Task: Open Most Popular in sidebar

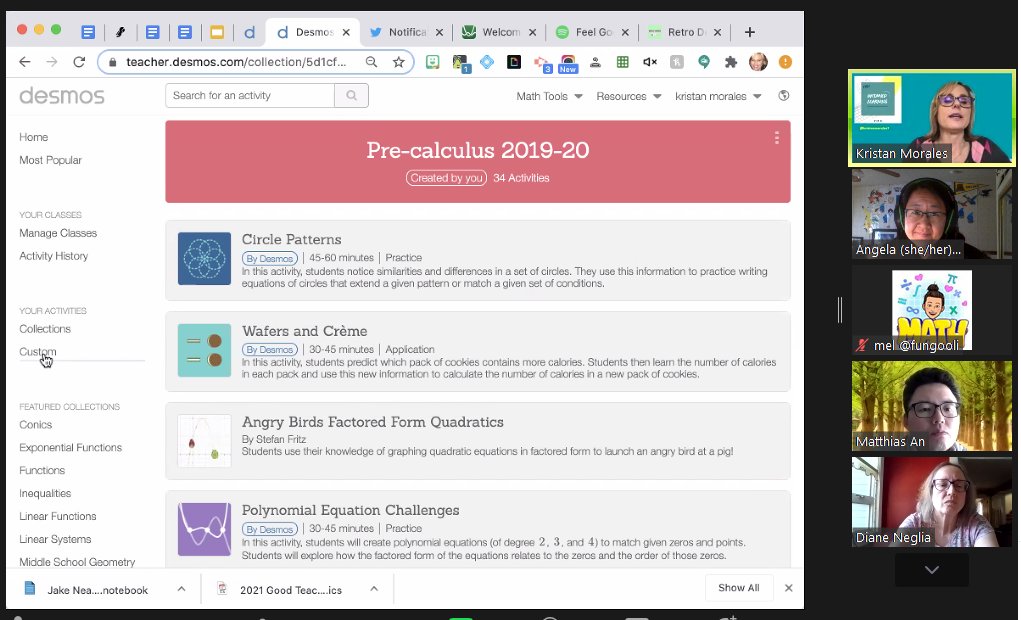Action: pos(50,160)
